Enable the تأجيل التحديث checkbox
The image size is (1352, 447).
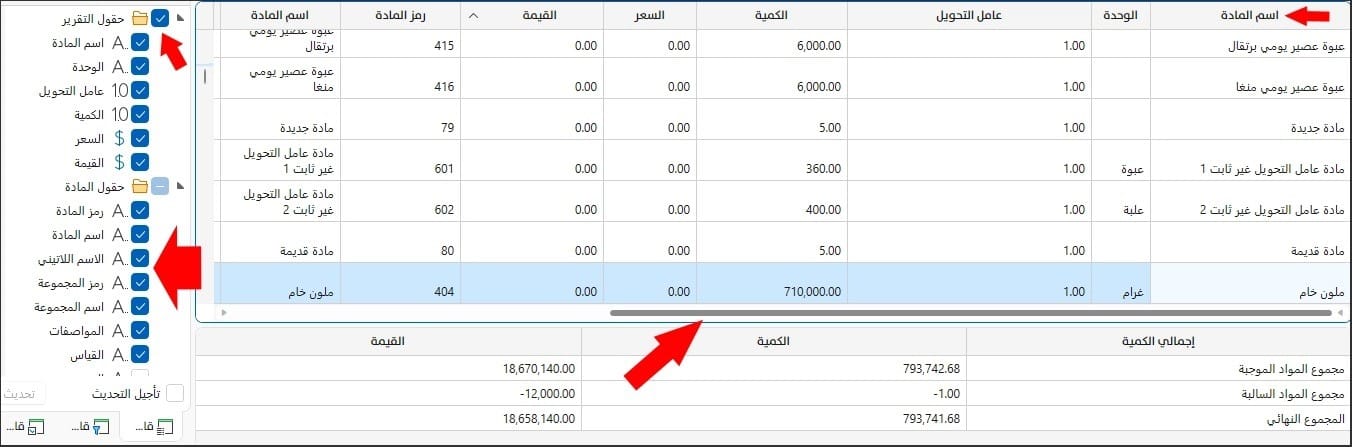click(x=174, y=394)
